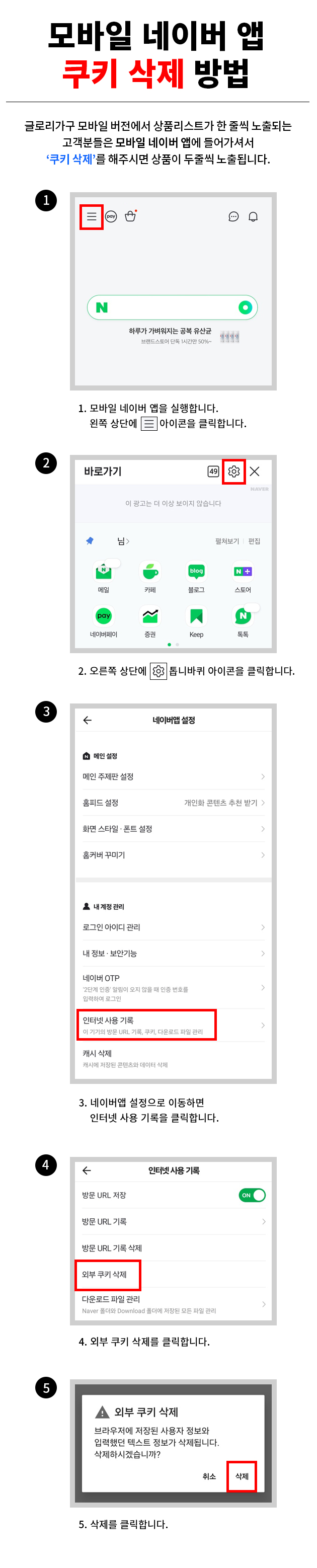Go back using arrow in 네이버앱 설정
Viewport: 317px width, 1568px height.
point(88,721)
